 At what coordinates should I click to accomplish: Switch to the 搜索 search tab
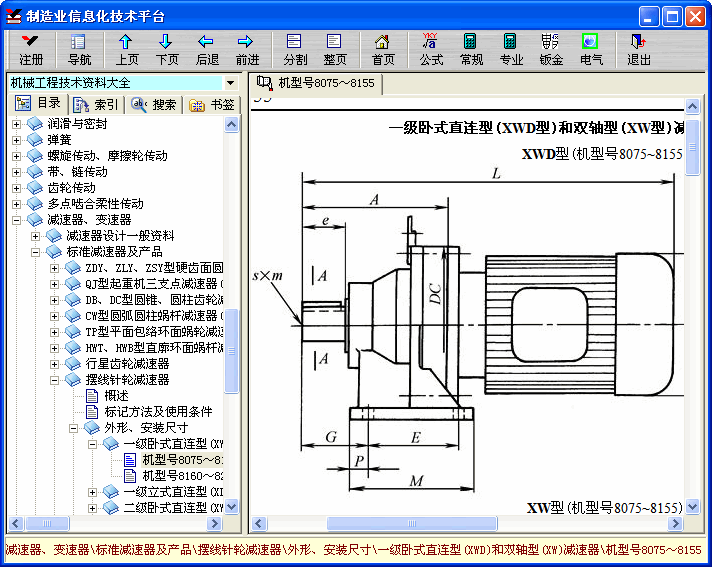tap(154, 104)
